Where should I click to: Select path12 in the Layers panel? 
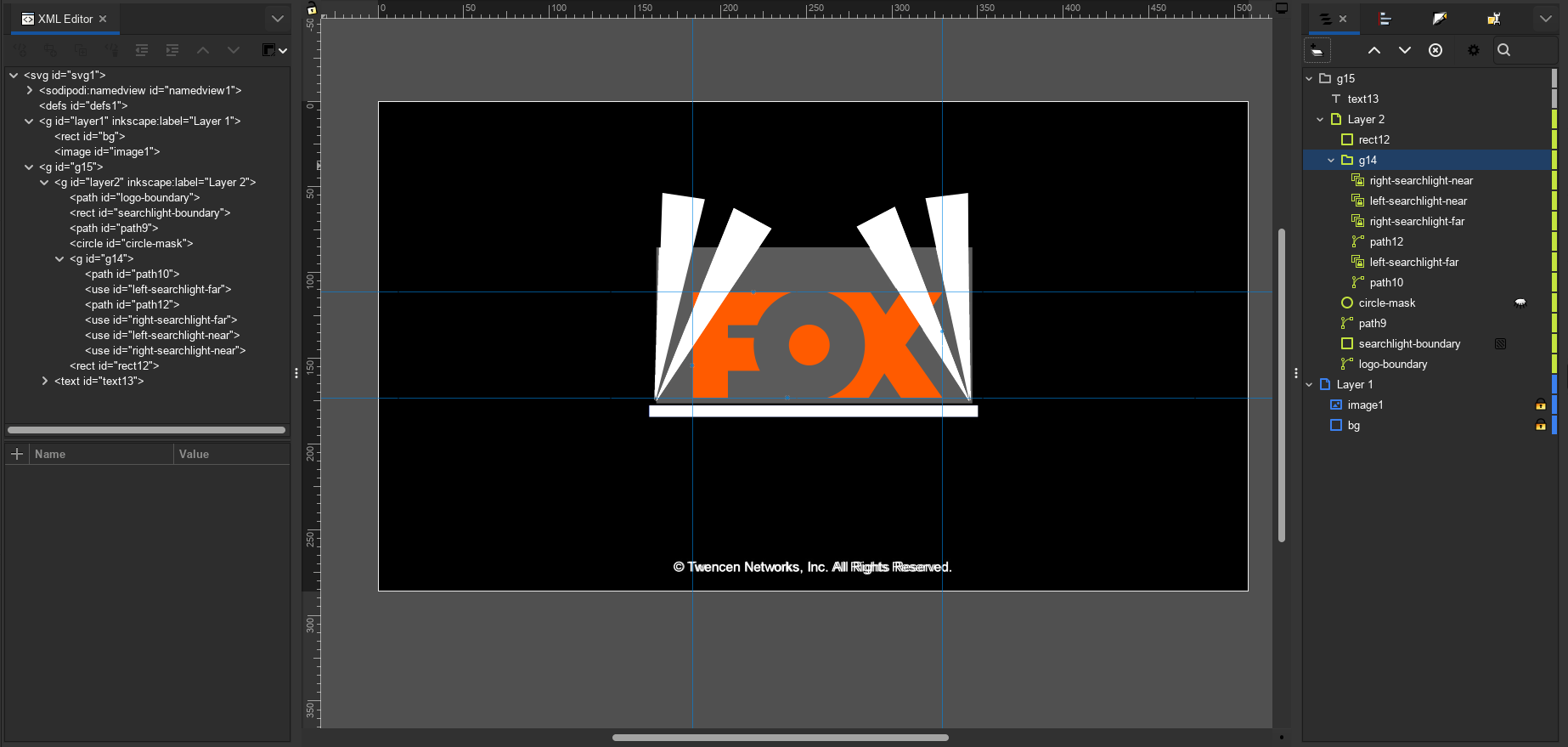click(1386, 242)
